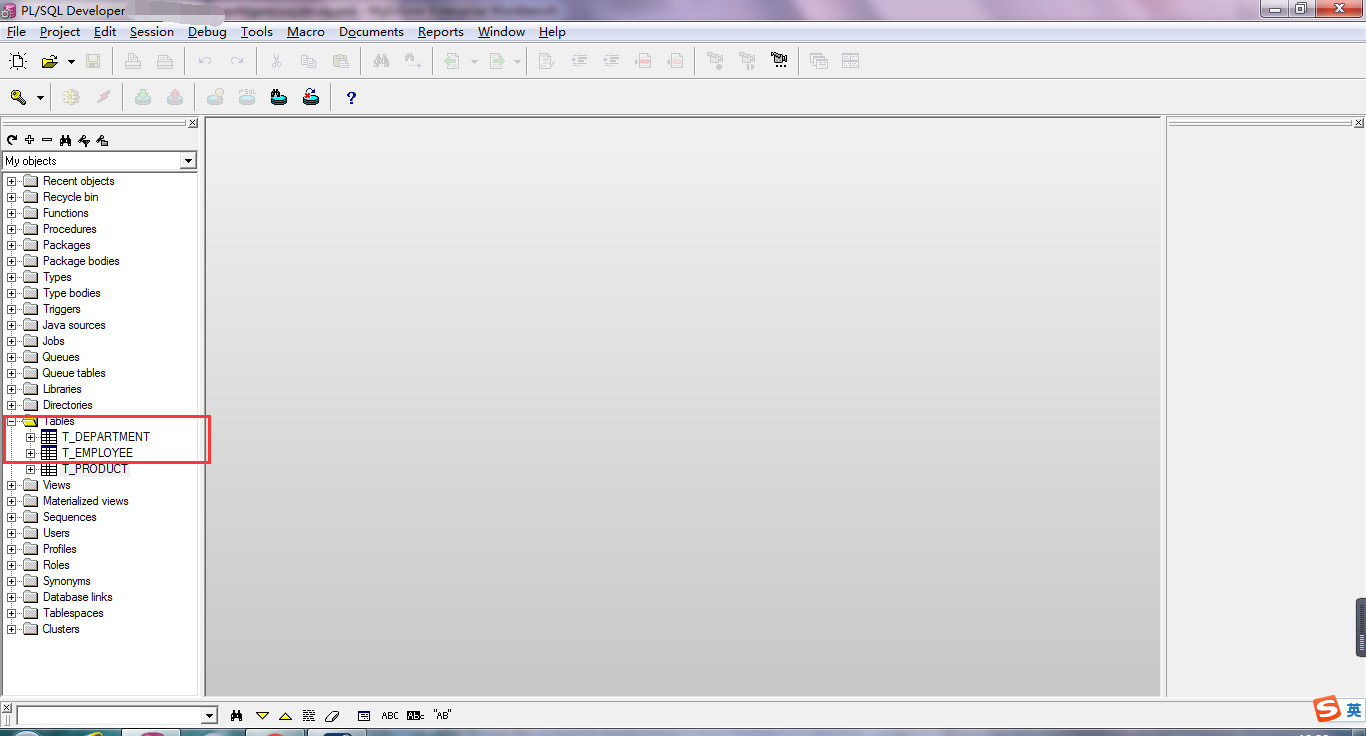Click the blue question mark Help icon

(351, 97)
